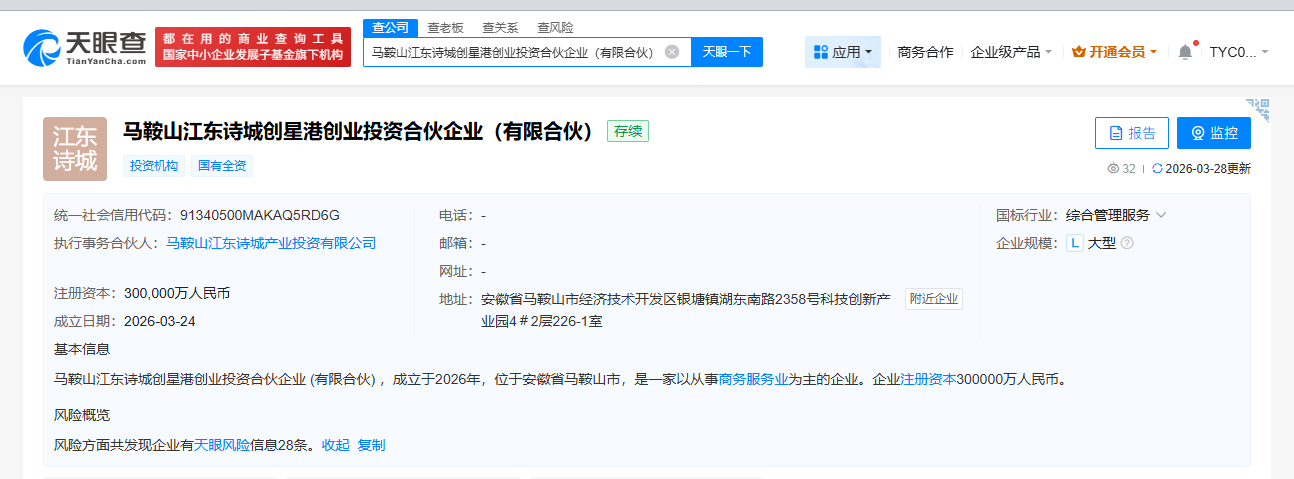Click the QR code icon in corner
1294x479 pixels.
1257,108
